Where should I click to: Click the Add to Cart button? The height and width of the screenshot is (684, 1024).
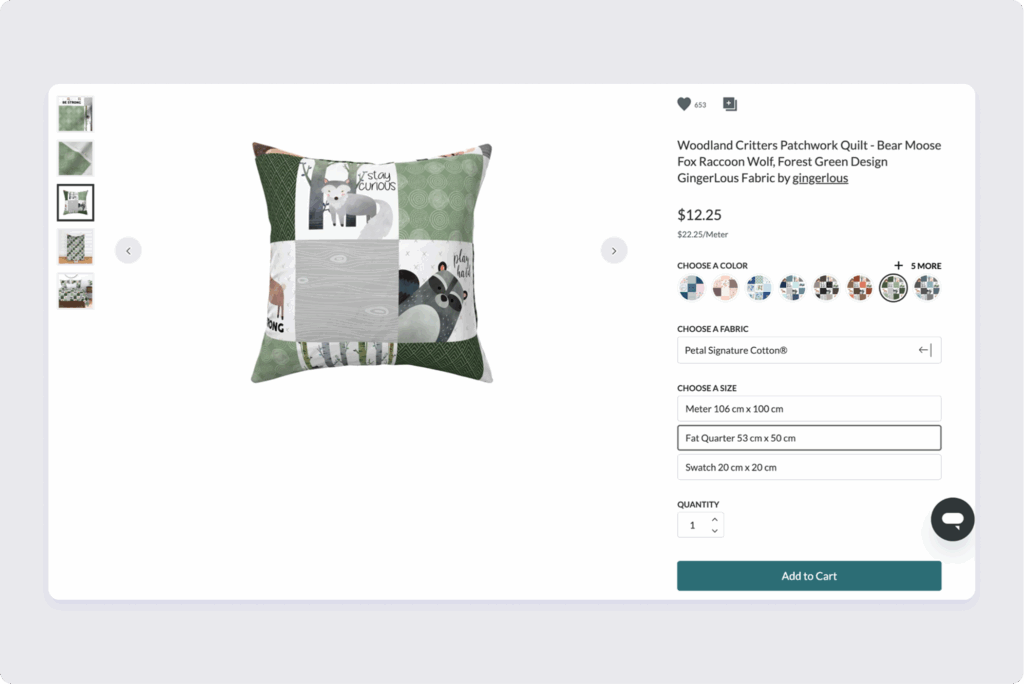tap(809, 576)
